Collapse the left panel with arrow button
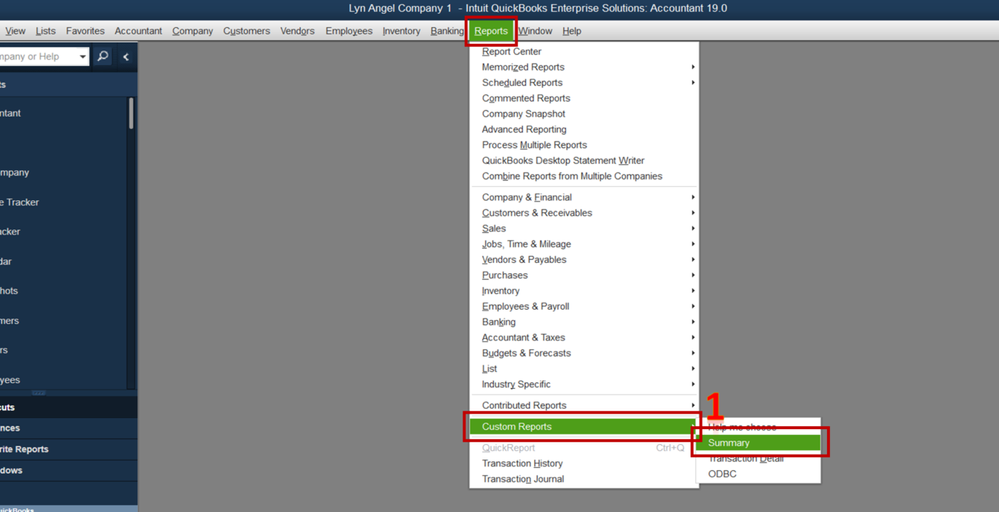This screenshot has width=999, height=512. point(126,57)
